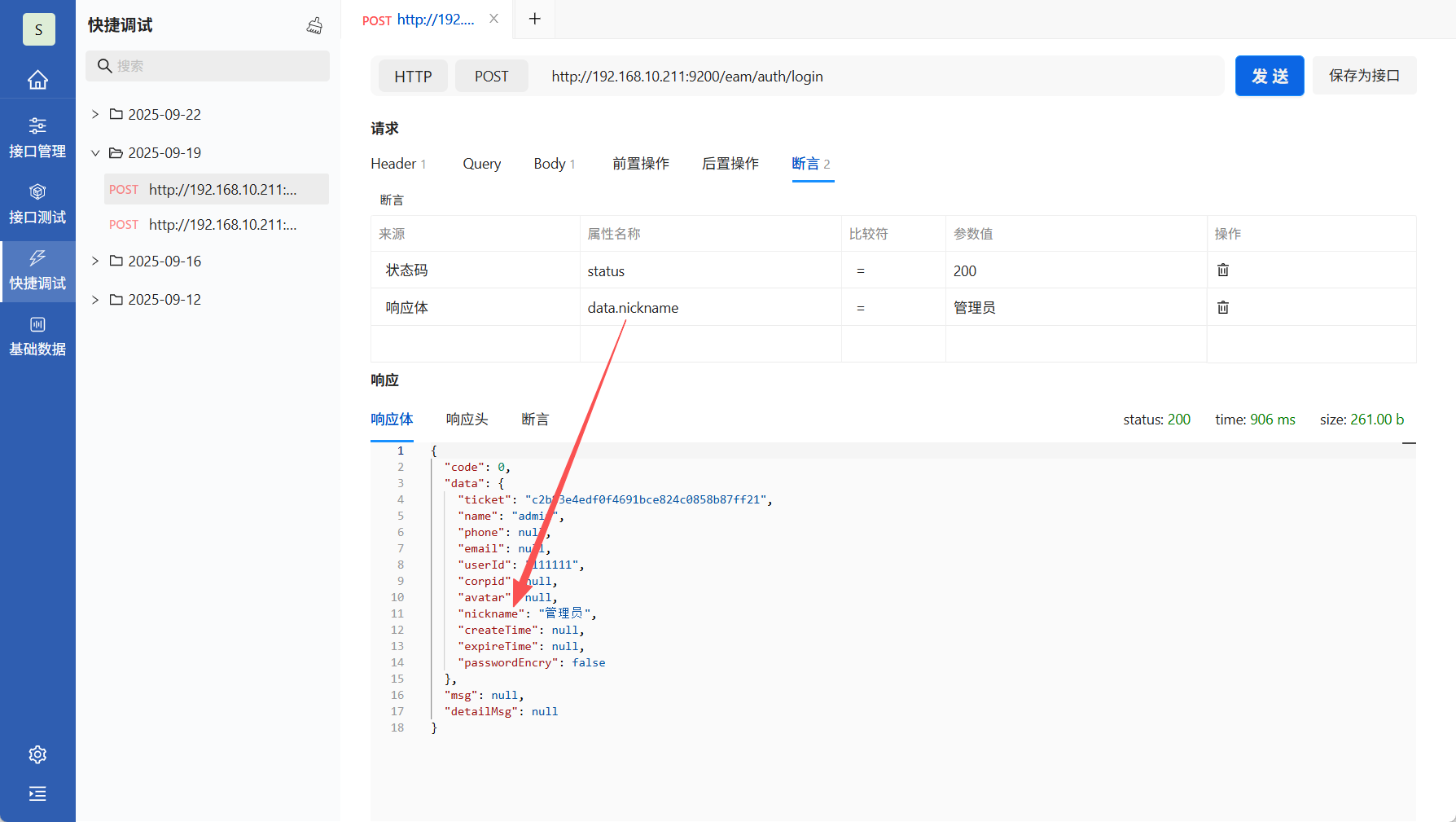Viewport: 1456px width, 822px height.
Task: Click the S avatar logo in sidebar
Action: (x=38, y=29)
